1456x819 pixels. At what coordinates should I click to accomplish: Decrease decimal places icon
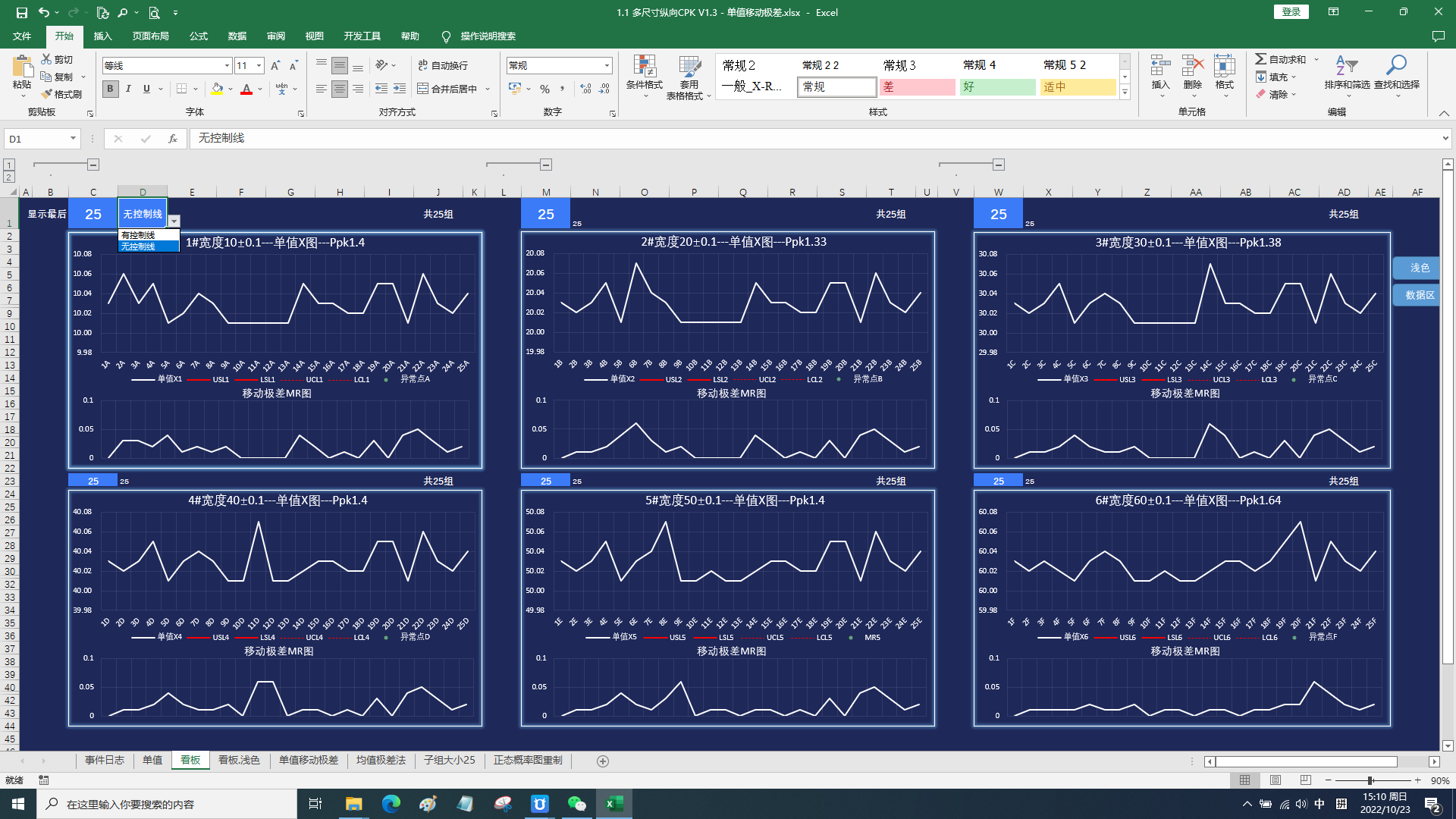coord(604,89)
